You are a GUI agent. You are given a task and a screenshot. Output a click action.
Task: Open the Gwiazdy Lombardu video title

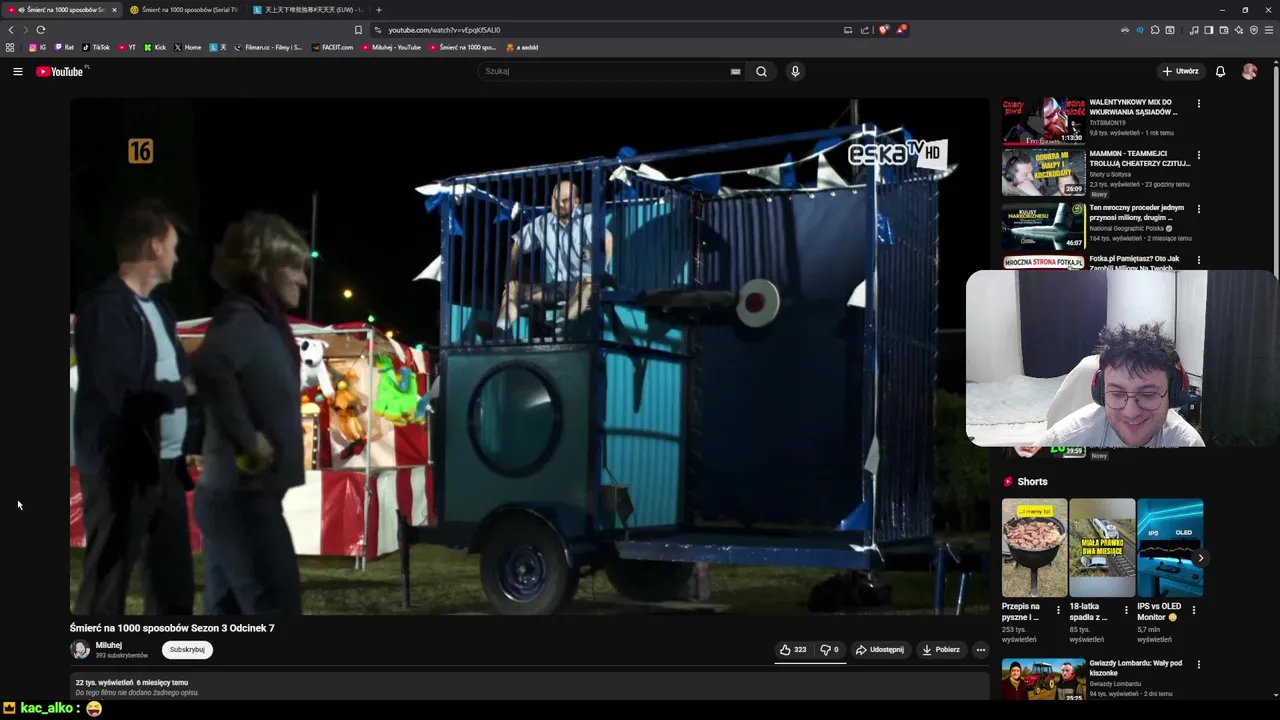pos(1136,668)
